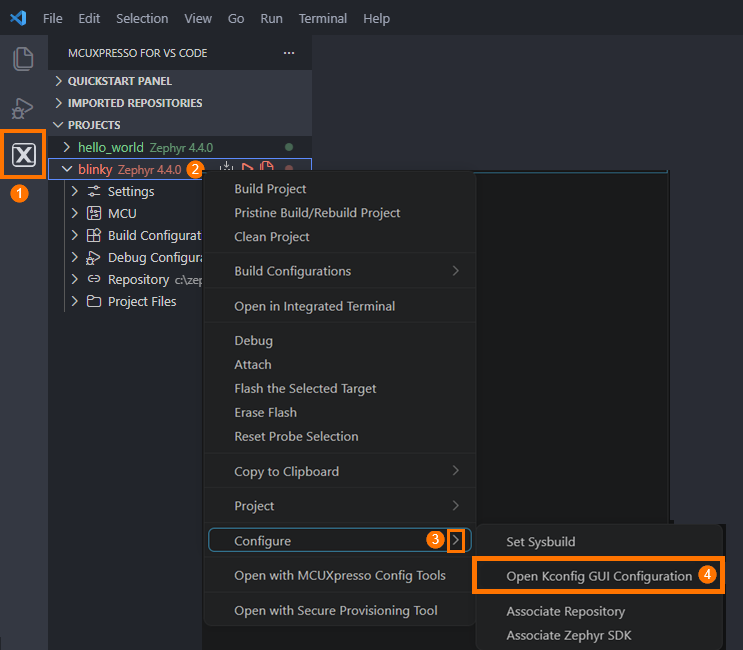This screenshot has width=743, height=650.
Task: Collapse the PROJECTS section
Action: [58, 125]
